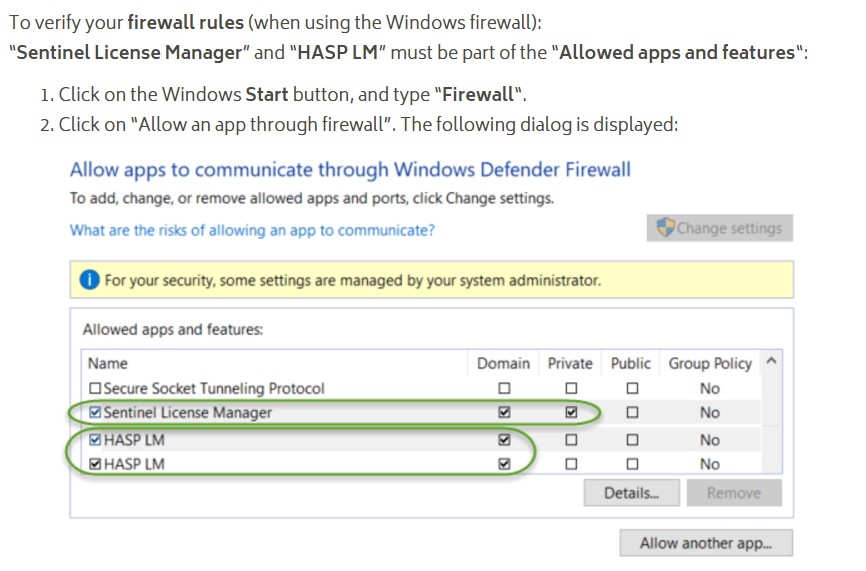Toggle Sentinel License Manager Domain checkbox

pyautogui.click(x=504, y=412)
